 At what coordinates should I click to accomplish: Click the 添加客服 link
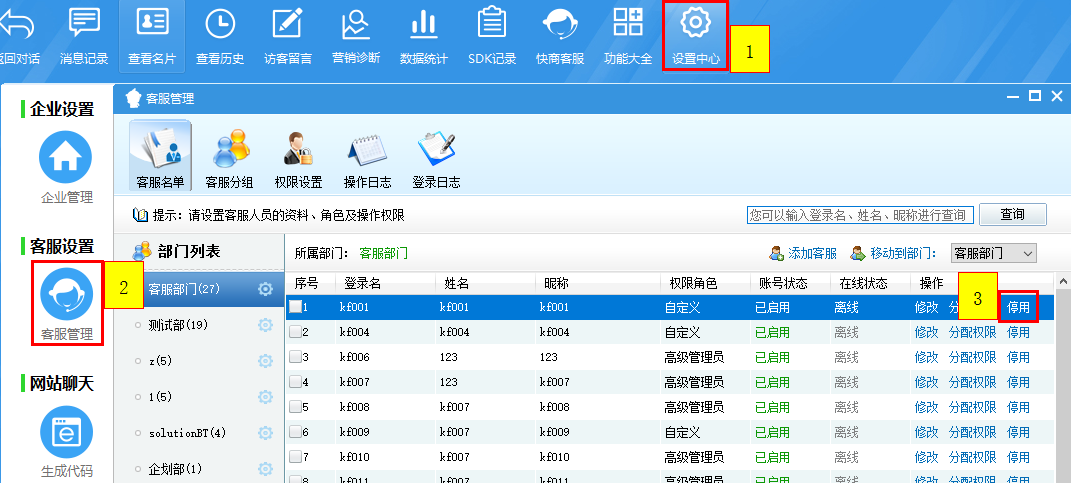[x=803, y=253]
